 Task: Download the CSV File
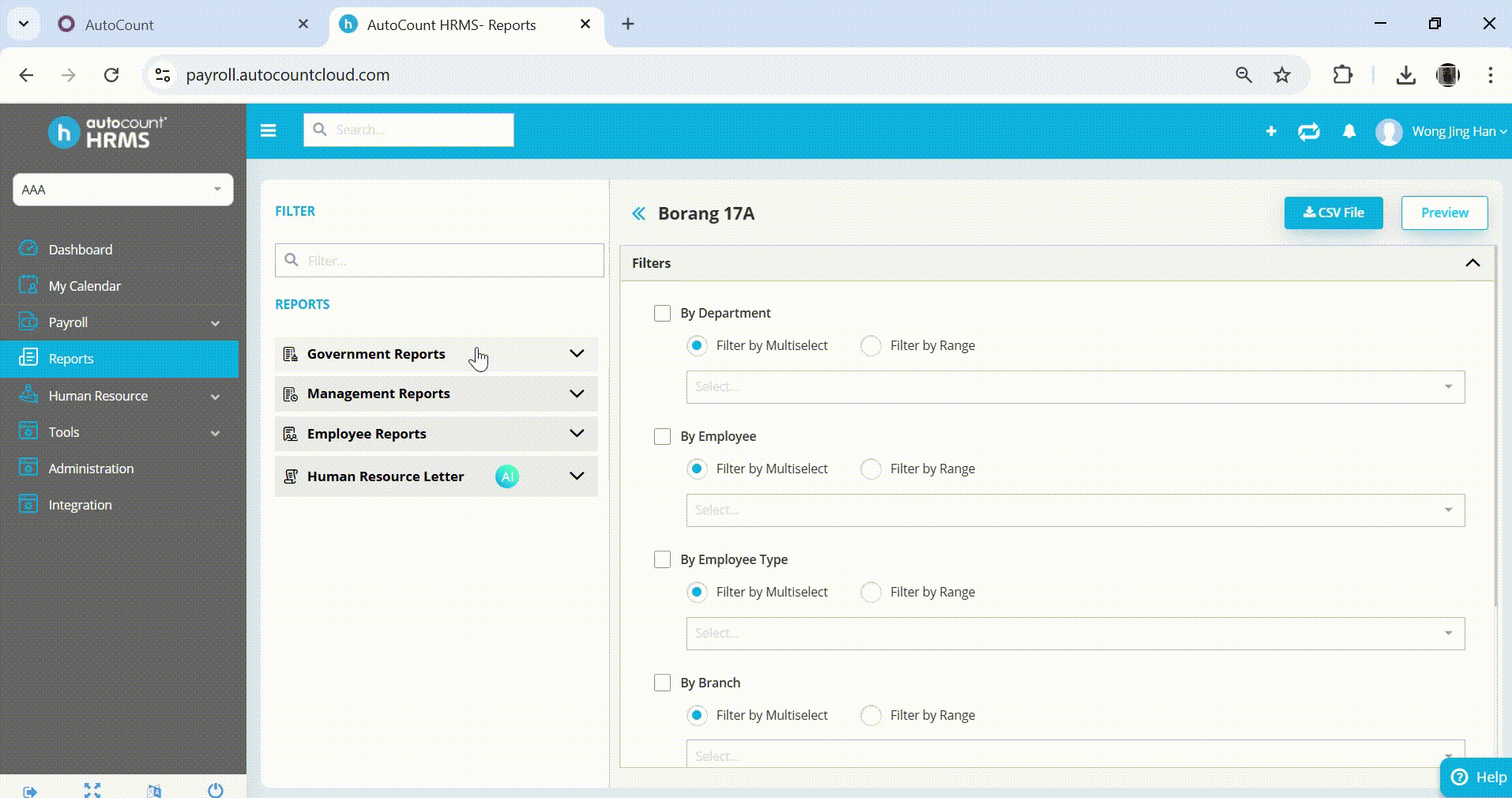click(x=1333, y=213)
